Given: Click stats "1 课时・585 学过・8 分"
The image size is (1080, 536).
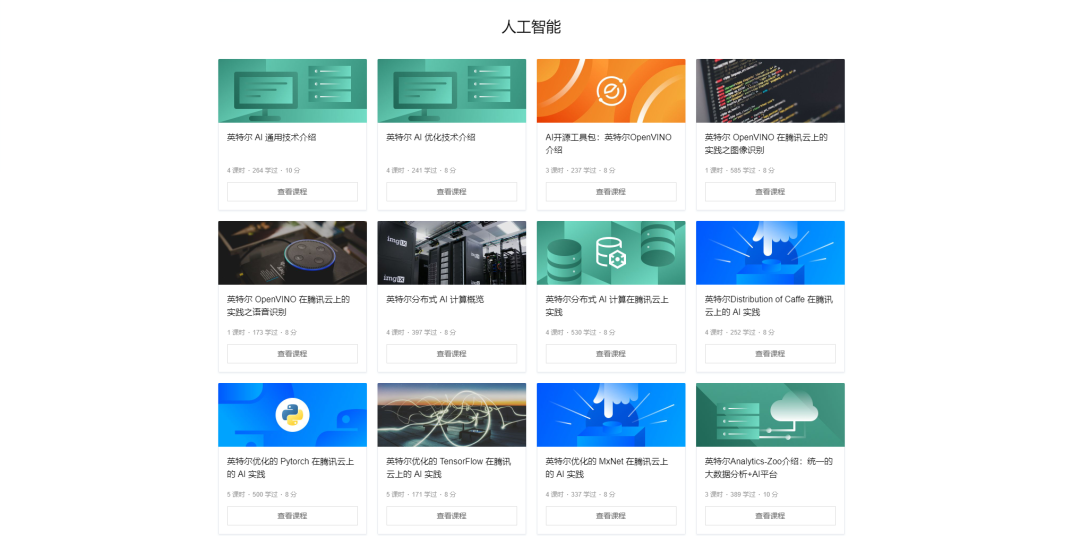Looking at the screenshot, I should pyautogui.click(x=740, y=170).
